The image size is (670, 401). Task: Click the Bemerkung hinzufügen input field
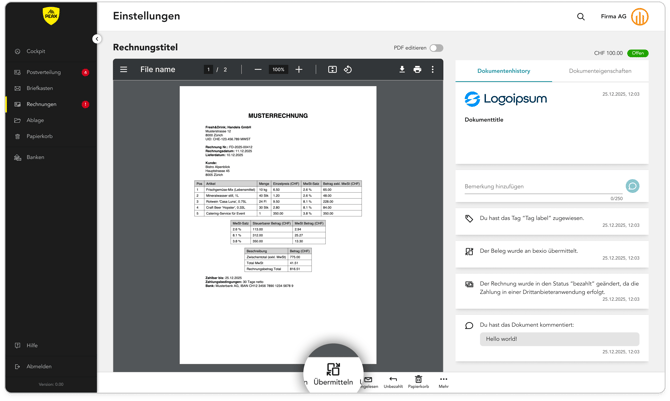click(540, 187)
